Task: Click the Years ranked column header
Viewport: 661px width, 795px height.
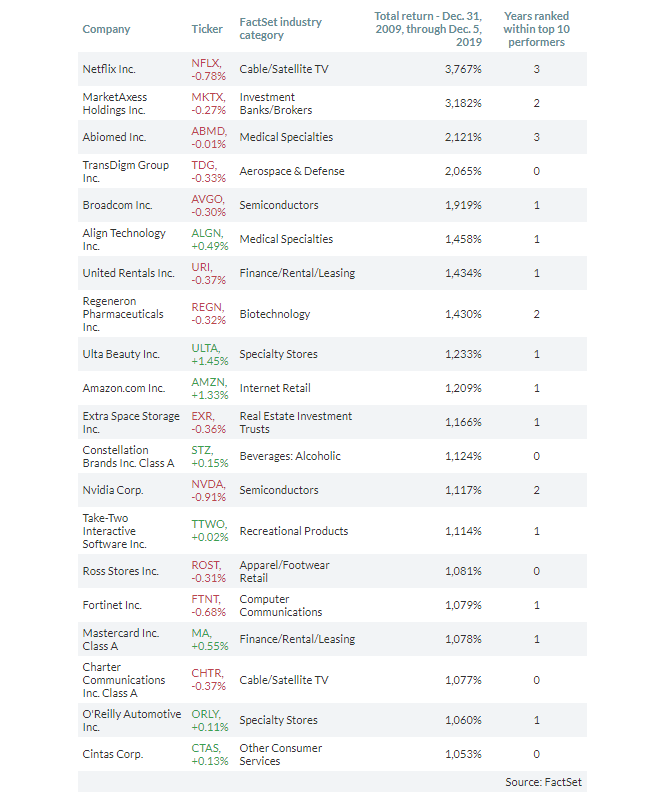Action: (535, 29)
